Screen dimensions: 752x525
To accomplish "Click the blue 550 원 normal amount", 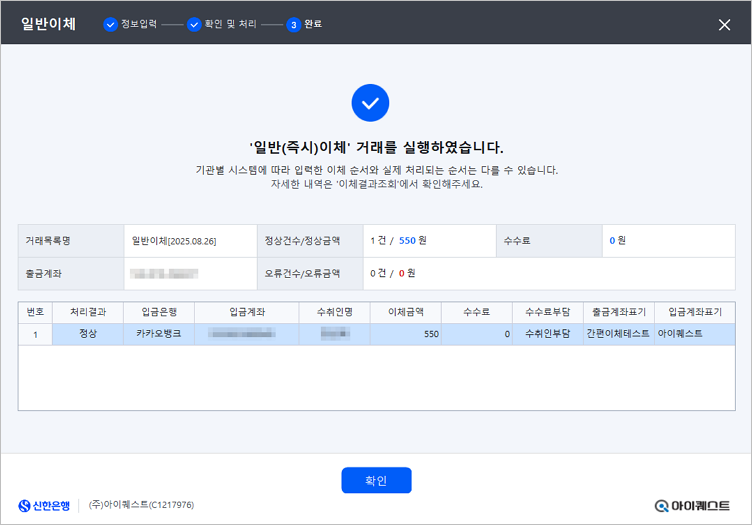I will 413,241.
